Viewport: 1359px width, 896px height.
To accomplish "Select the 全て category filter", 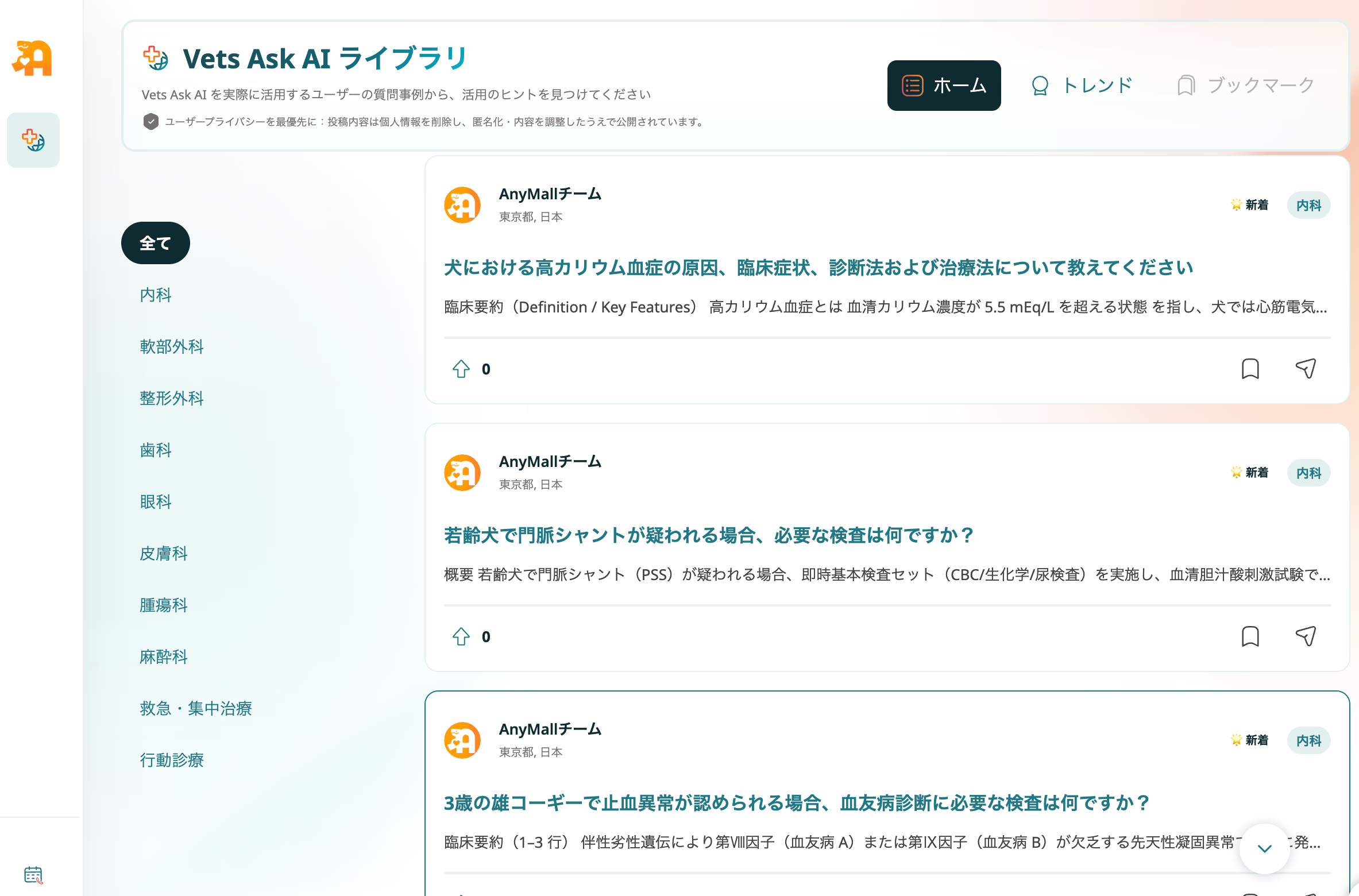I will pyautogui.click(x=155, y=243).
